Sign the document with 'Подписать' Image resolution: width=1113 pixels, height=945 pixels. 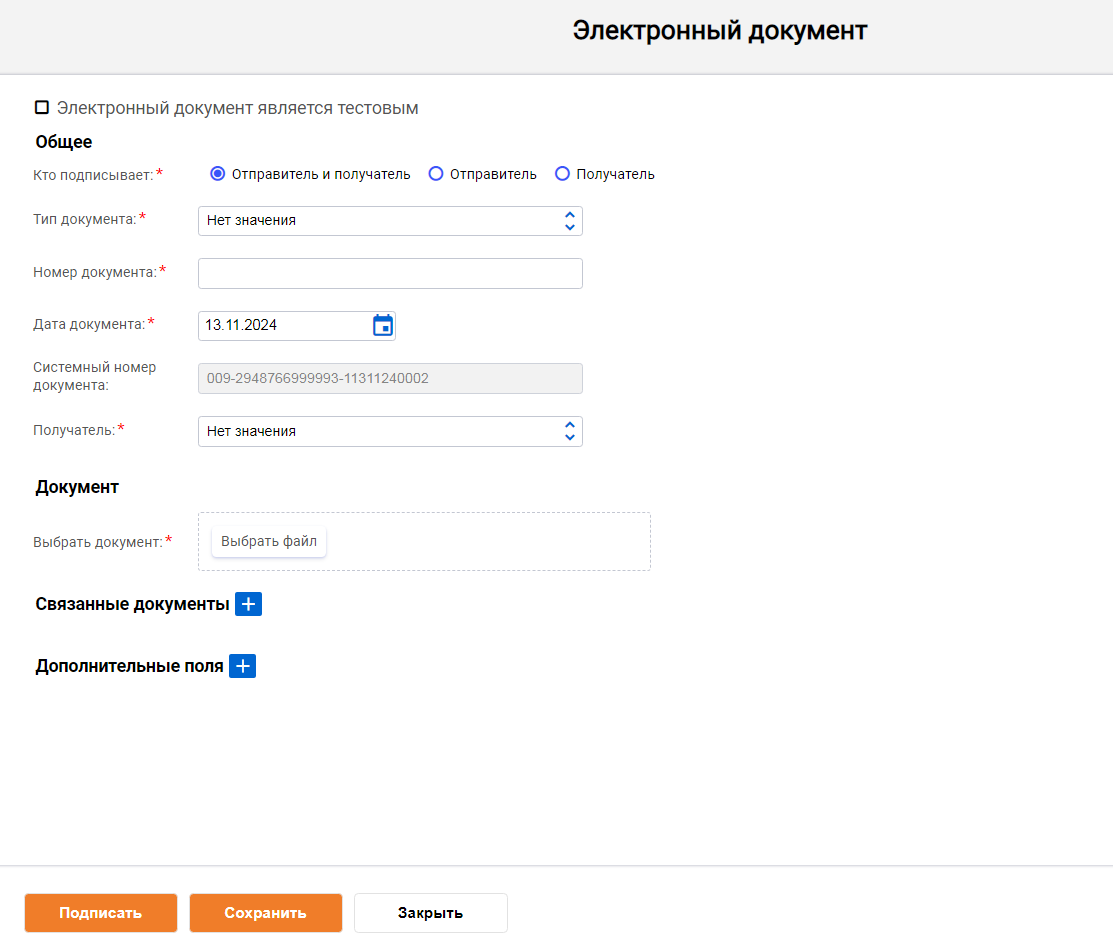click(x=101, y=913)
